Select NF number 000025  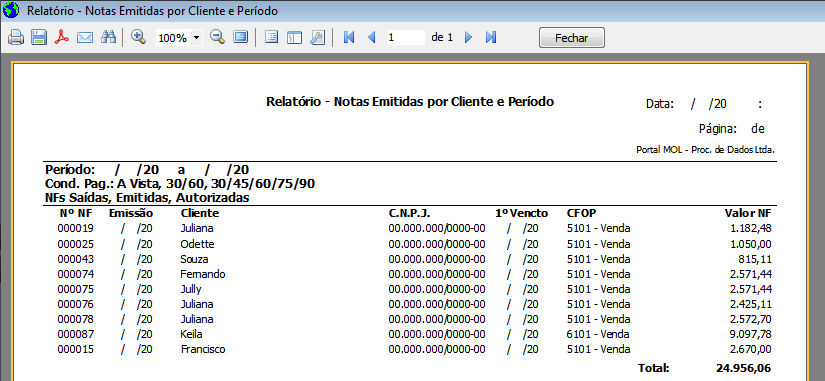click(x=75, y=244)
